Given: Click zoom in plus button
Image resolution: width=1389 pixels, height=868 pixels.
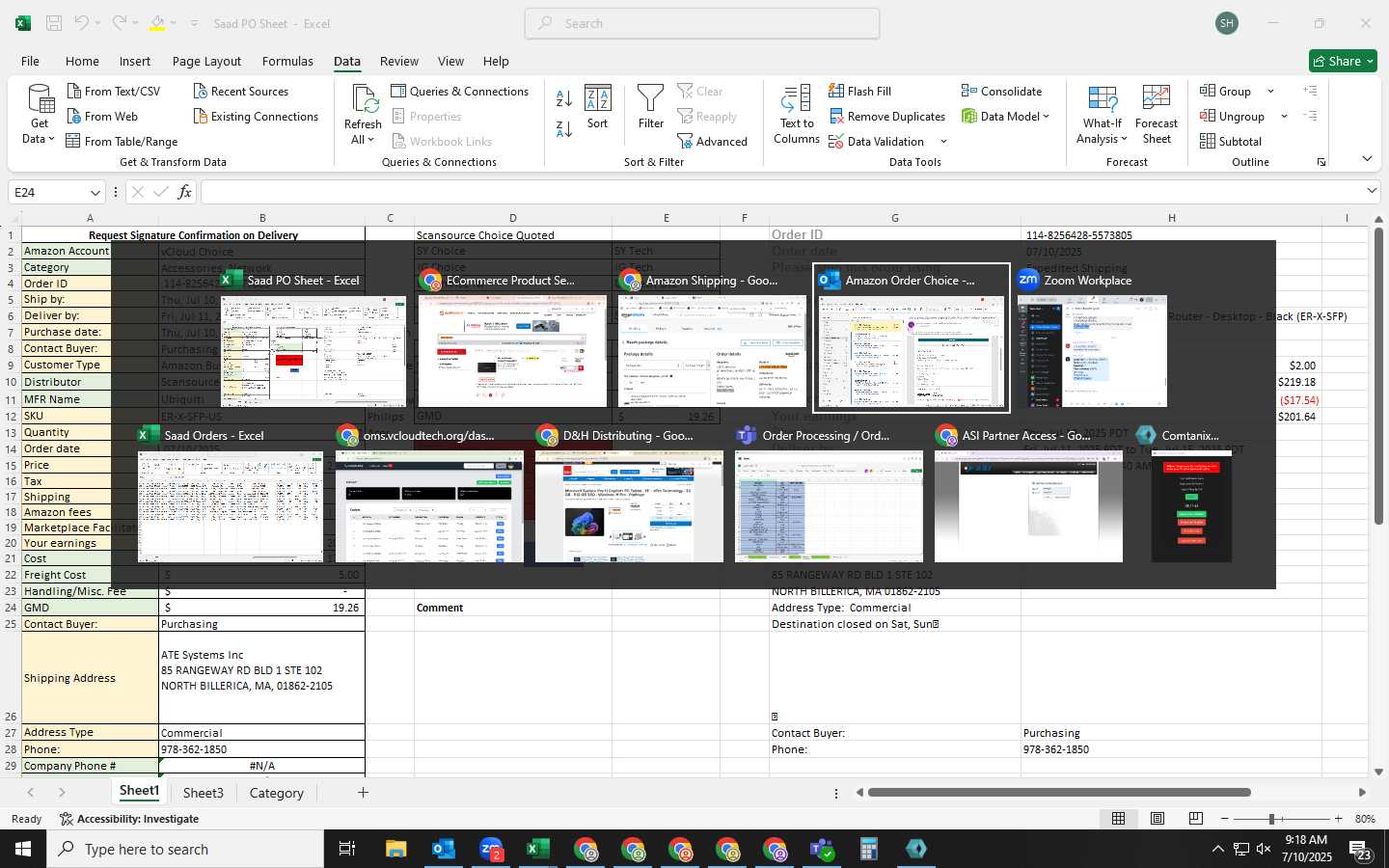Looking at the screenshot, I should [x=1338, y=819].
